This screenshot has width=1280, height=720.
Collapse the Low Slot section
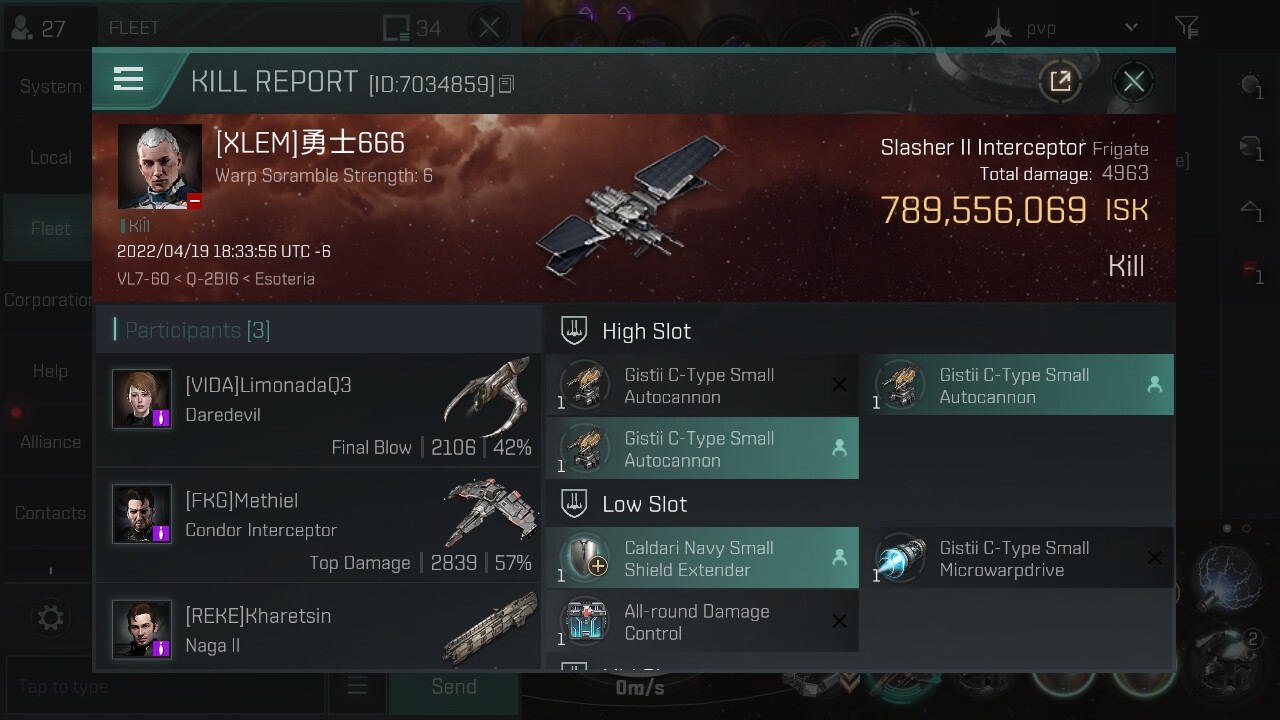(x=644, y=503)
